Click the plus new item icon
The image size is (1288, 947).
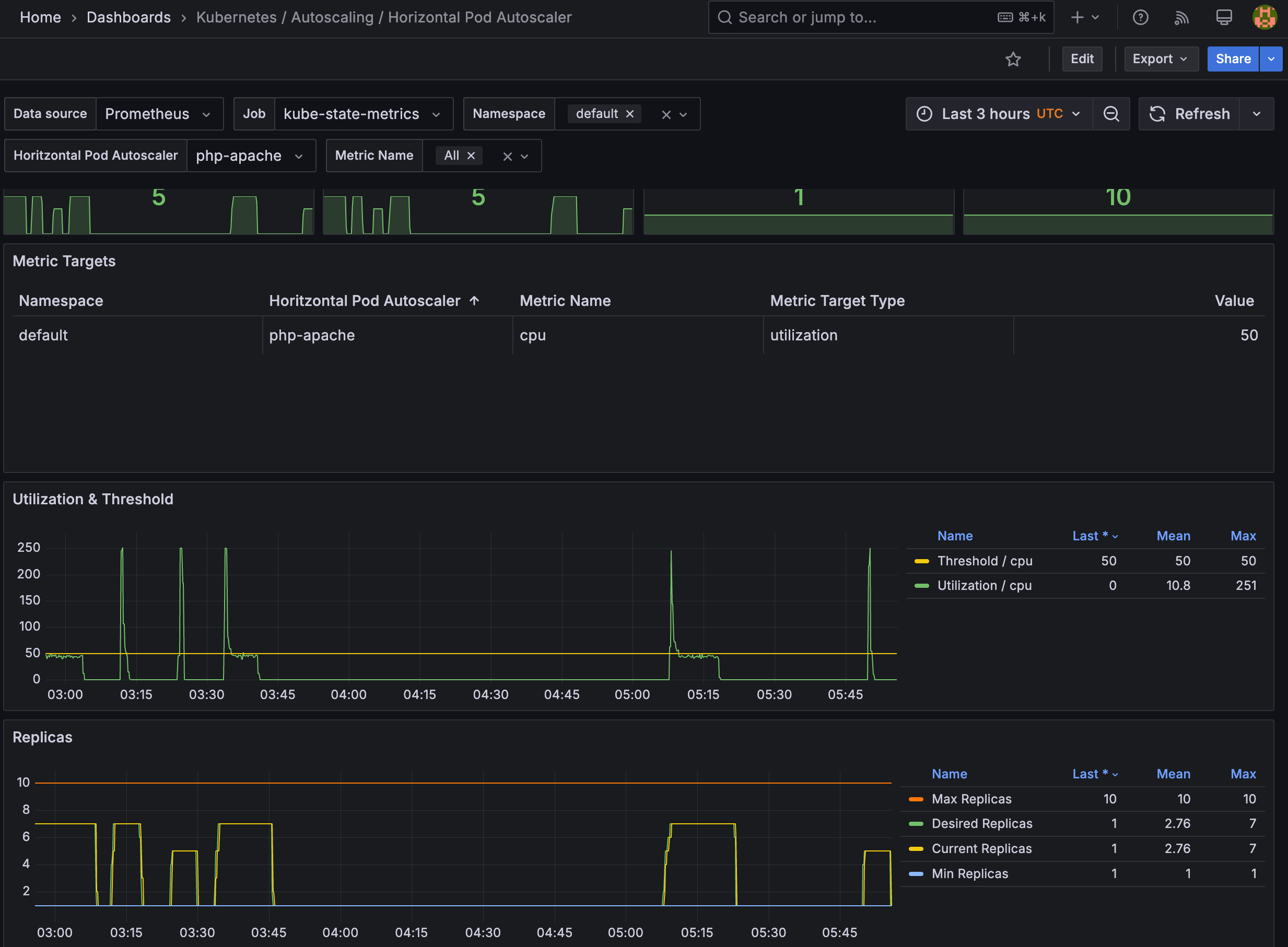(x=1078, y=17)
